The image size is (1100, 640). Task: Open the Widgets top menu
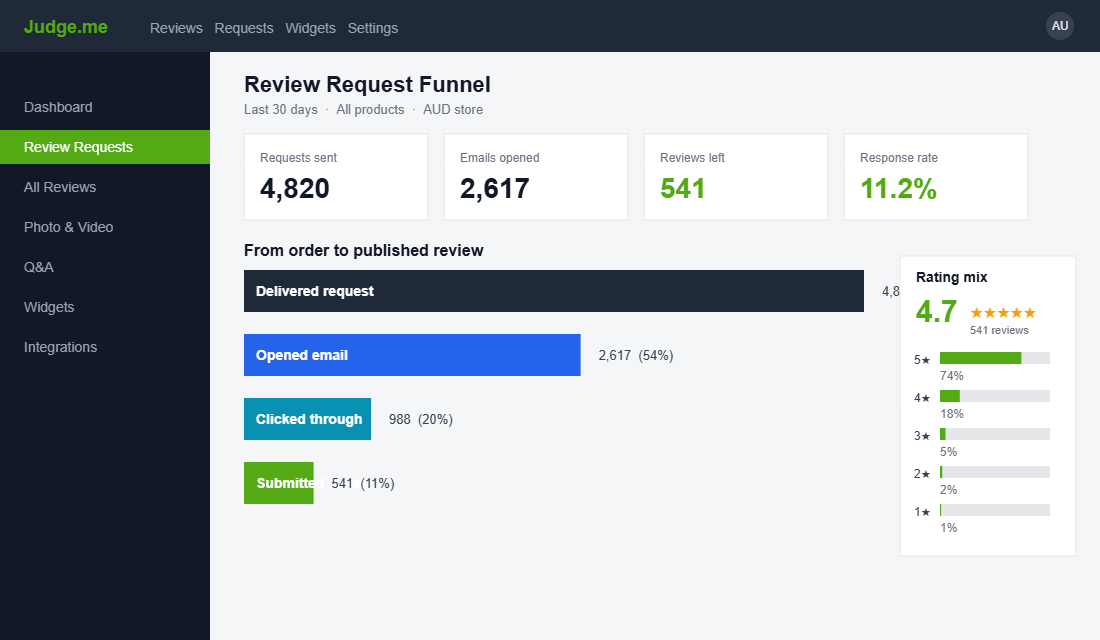(x=310, y=28)
